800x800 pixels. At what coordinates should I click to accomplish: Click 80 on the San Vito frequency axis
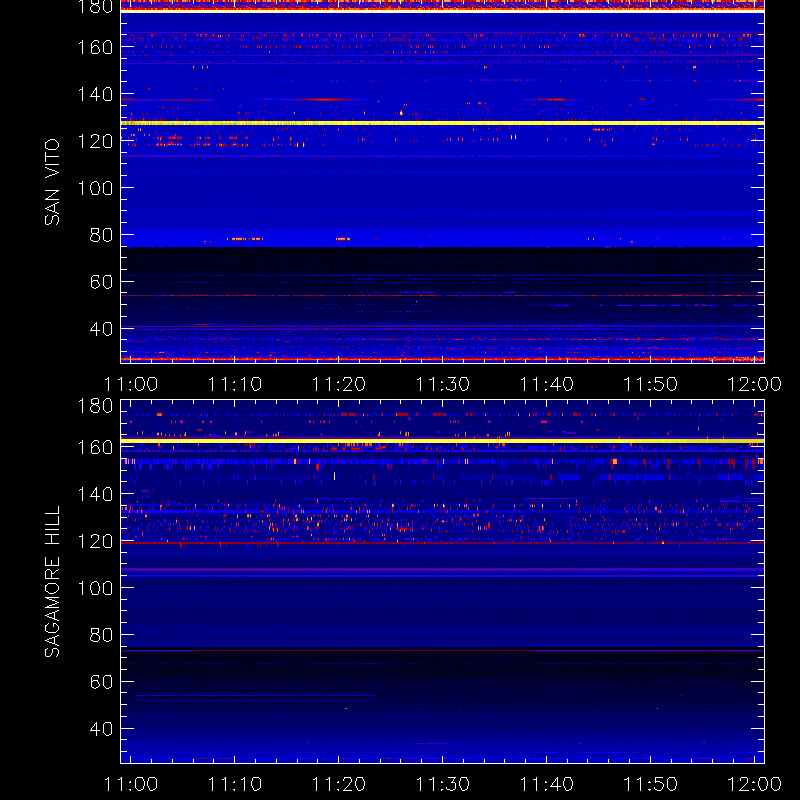click(x=101, y=235)
